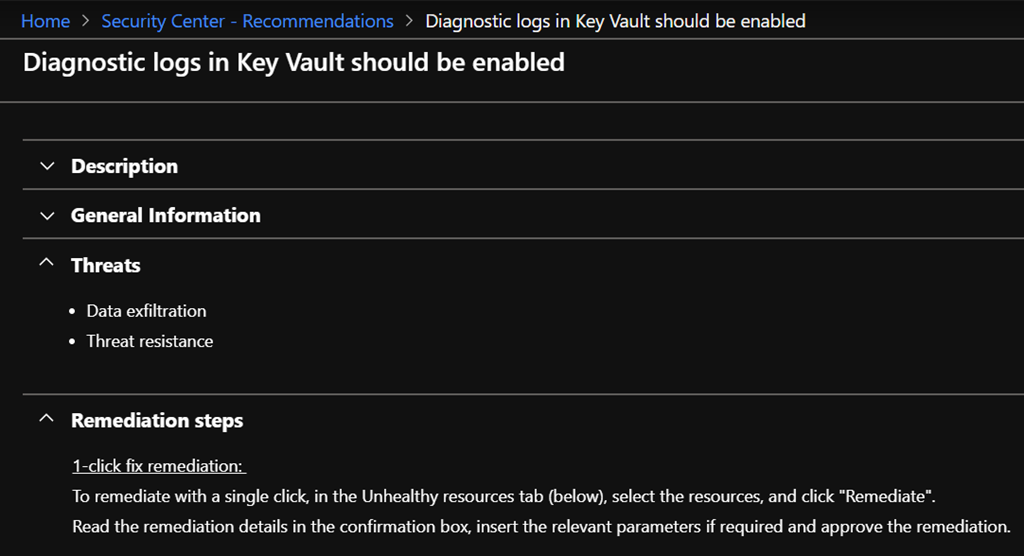1024x556 pixels.
Task: Click the current page breadcrumb item
Action: coord(615,21)
